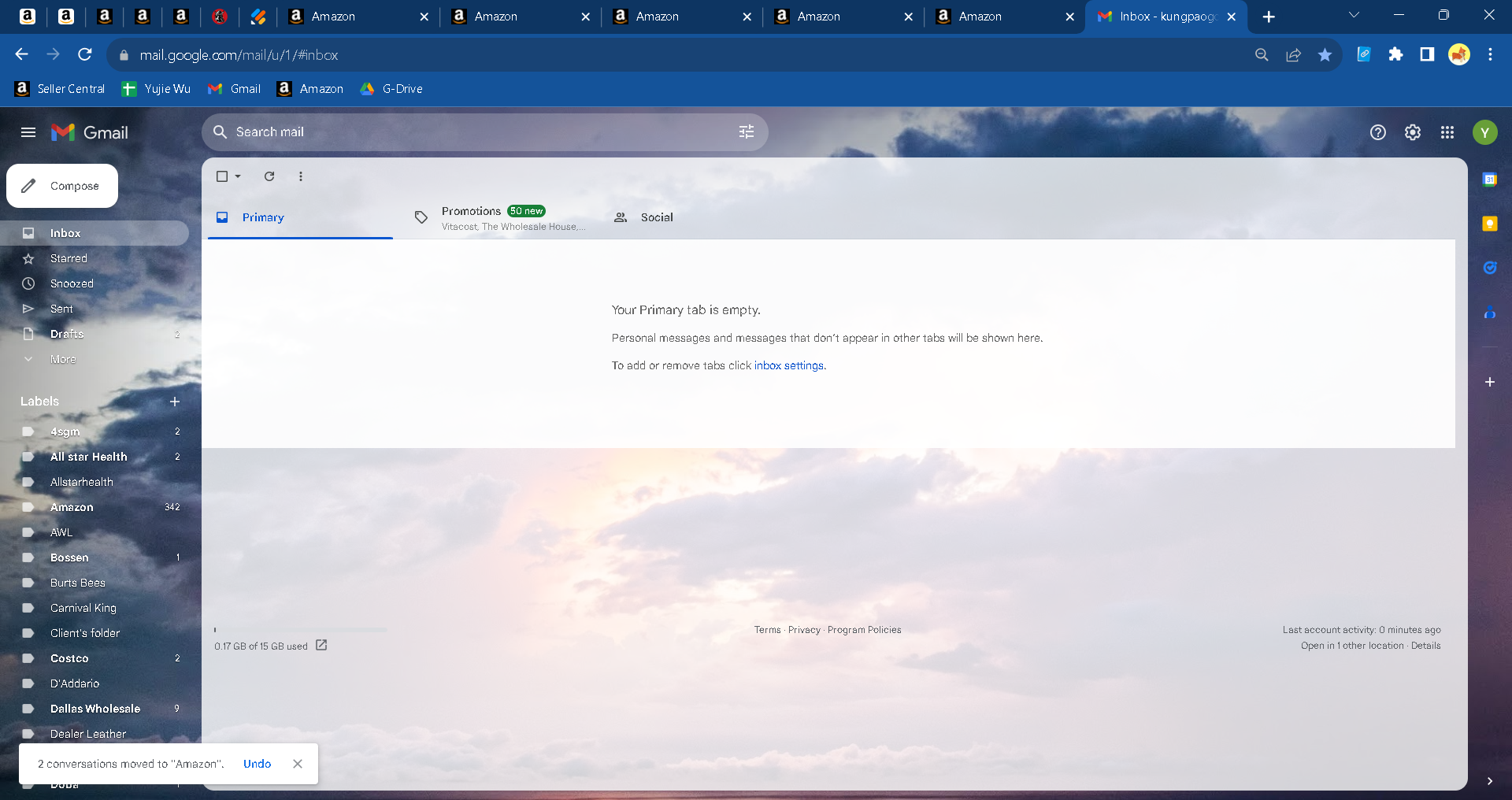The width and height of the screenshot is (1512, 800).
Task: Open the Inbox folder in sidebar
Action: 94,233
